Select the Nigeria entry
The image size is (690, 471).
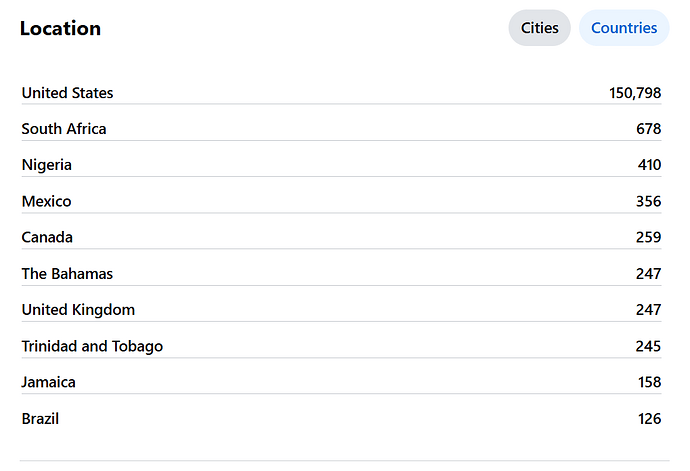click(x=47, y=165)
